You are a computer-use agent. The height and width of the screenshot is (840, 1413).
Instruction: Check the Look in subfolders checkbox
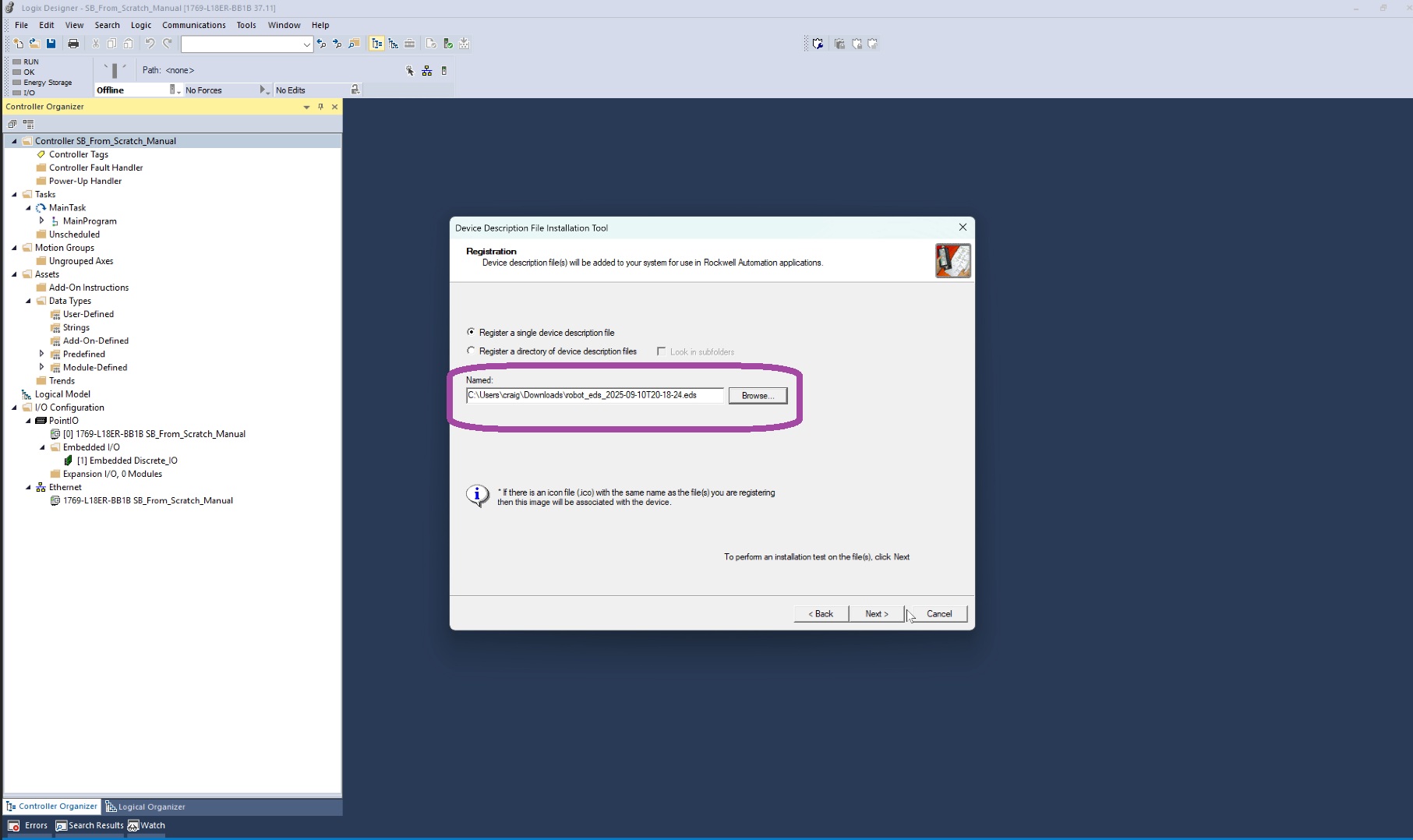[661, 351]
